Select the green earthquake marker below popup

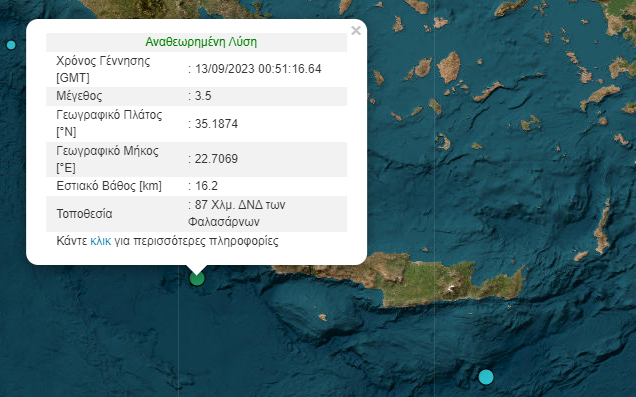click(197, 279)
